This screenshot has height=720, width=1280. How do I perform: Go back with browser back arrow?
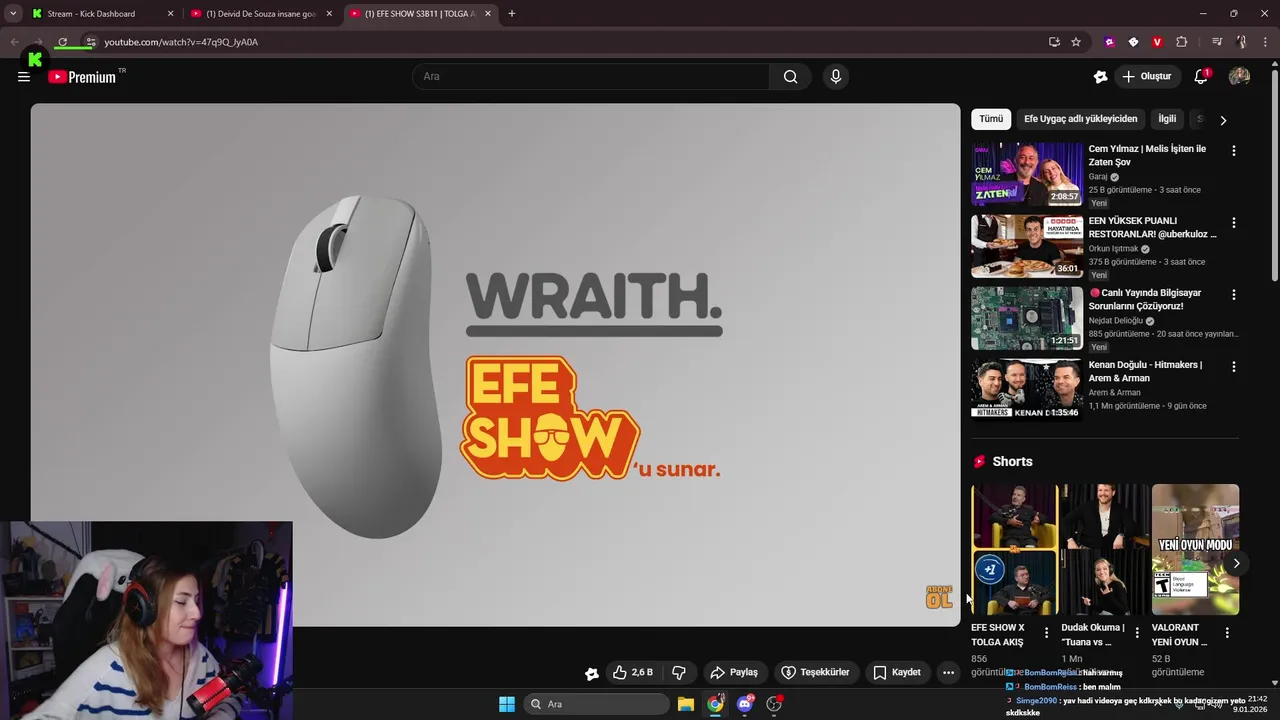[x=14, y=42]
